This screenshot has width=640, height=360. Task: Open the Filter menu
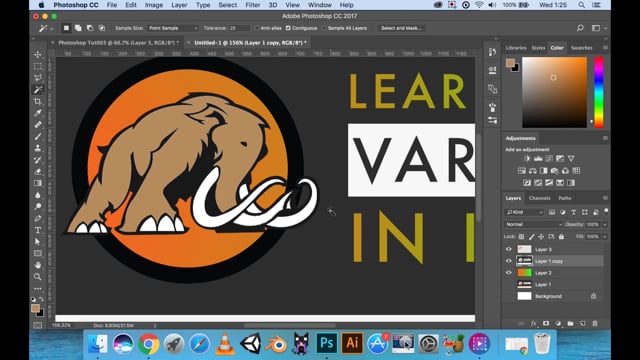coord(253,5)
